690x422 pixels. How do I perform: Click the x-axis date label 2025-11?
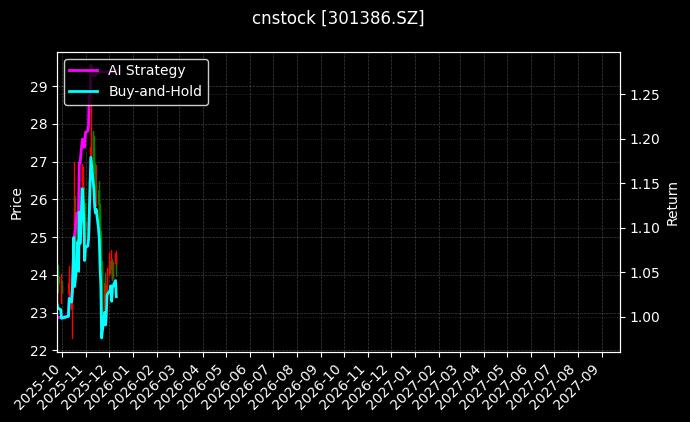pos(62,386)
